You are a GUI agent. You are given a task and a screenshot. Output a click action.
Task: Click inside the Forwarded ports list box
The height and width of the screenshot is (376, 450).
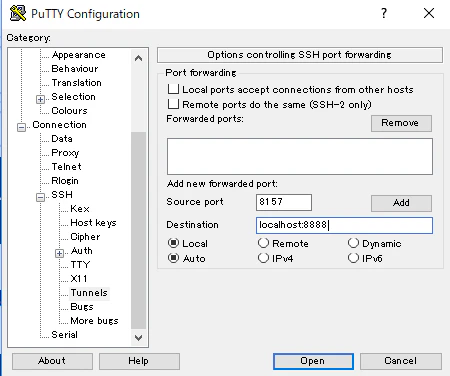[x=300, y=156]
